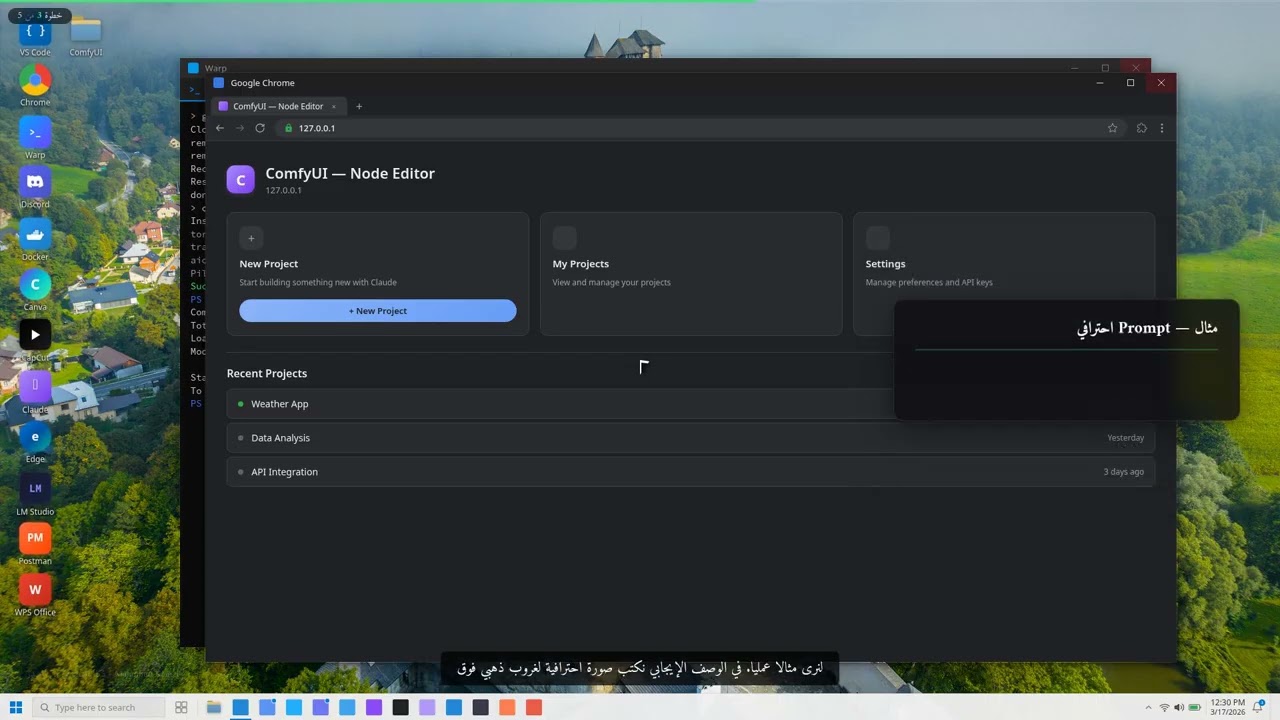Bookmark this page with the star icon
This screenshot has width=1280, height=720.
[x=1112, y=128]
